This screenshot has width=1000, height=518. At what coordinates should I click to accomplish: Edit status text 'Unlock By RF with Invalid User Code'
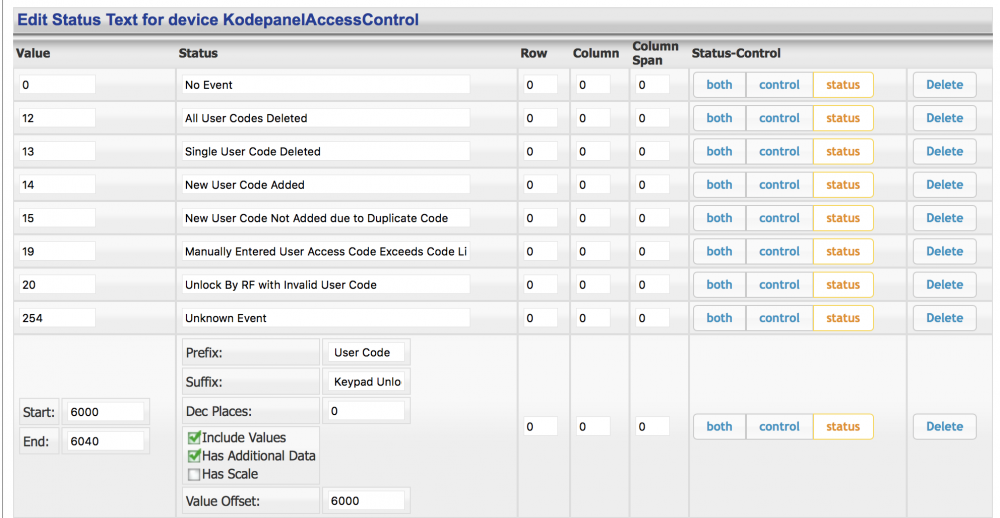[x=324, y=285]
